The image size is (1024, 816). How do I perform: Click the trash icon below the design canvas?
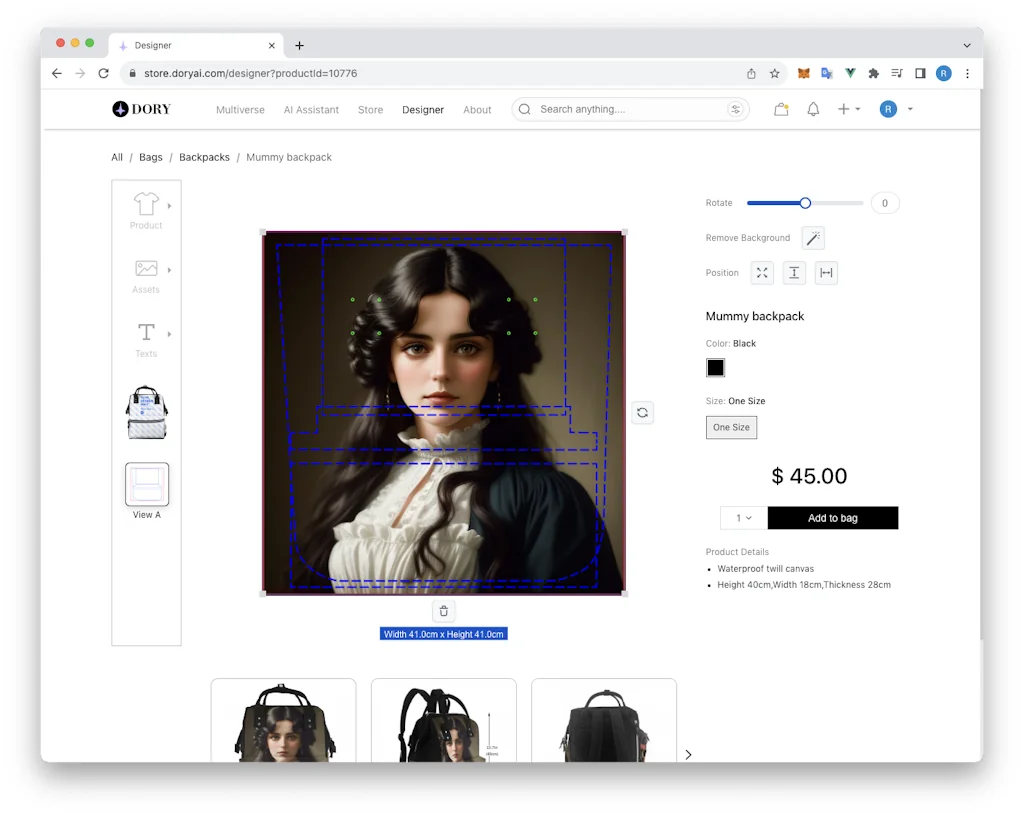(x=444, y=611)
